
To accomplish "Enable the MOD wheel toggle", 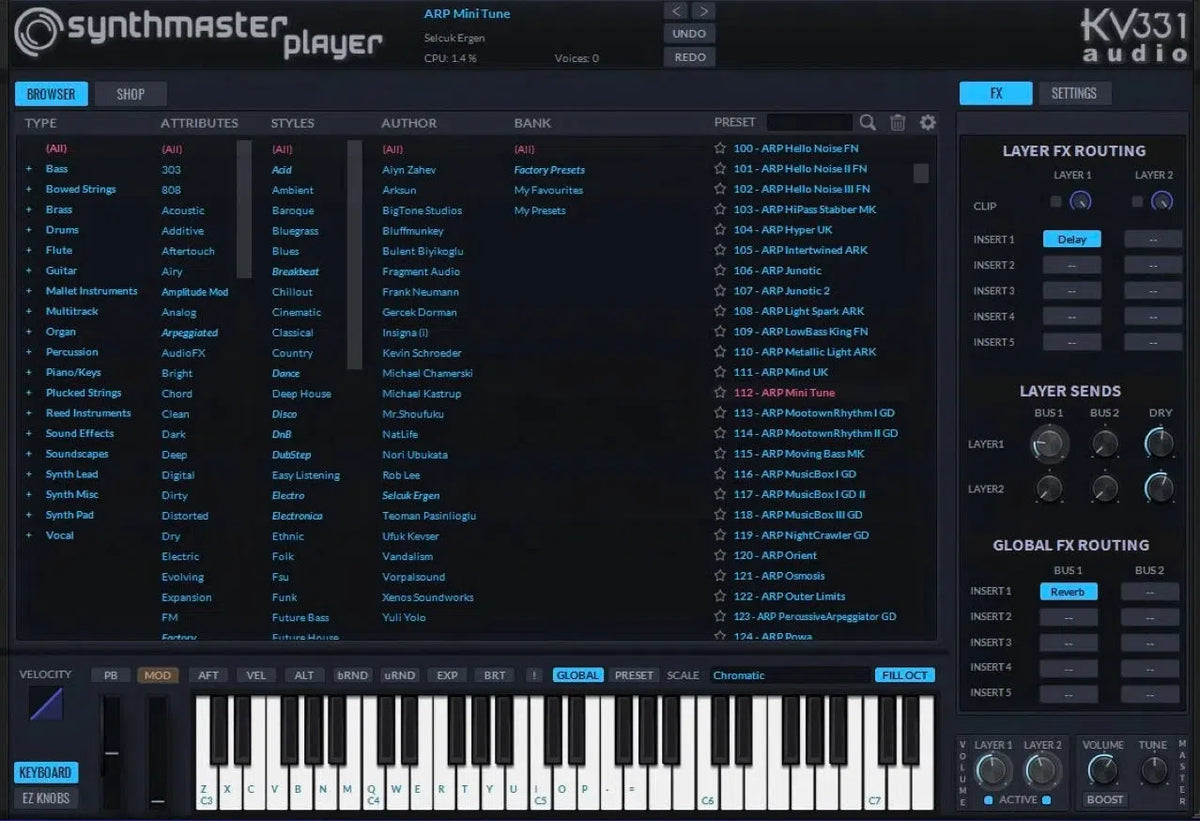I will click(157, 675).
